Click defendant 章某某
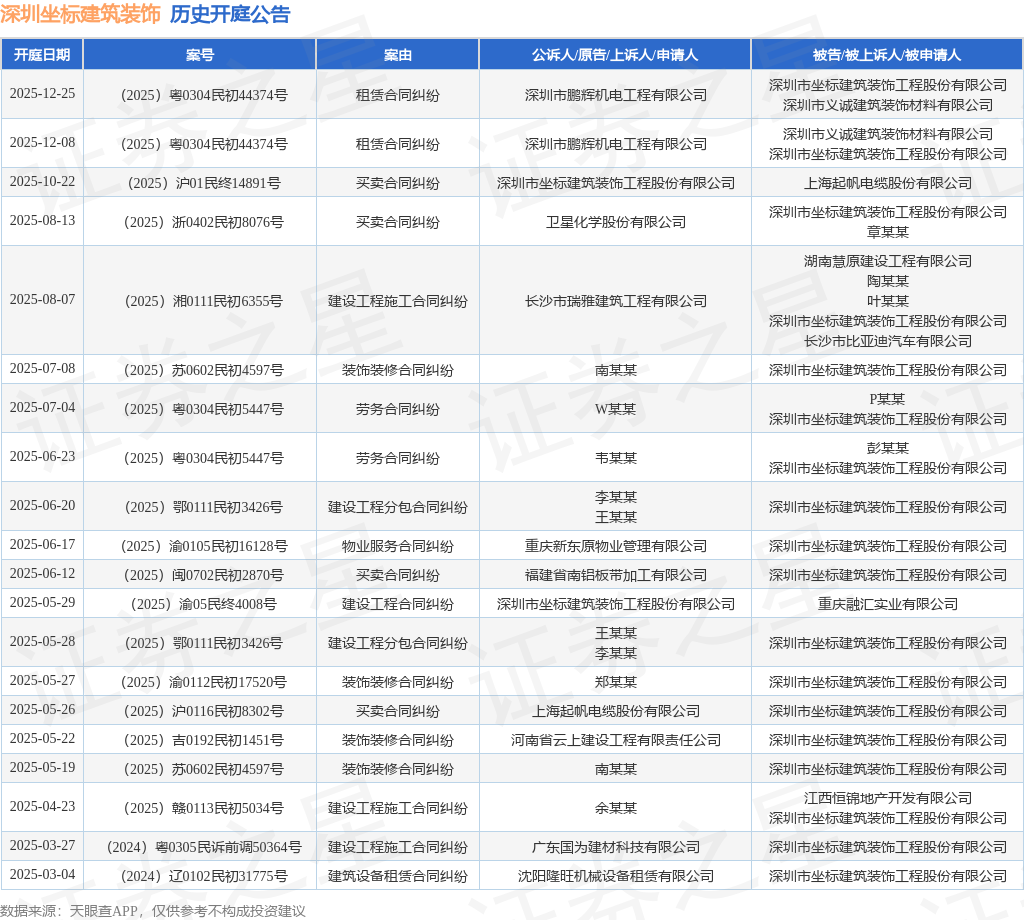Screen dimensions: 1024x920 point(888,232)
